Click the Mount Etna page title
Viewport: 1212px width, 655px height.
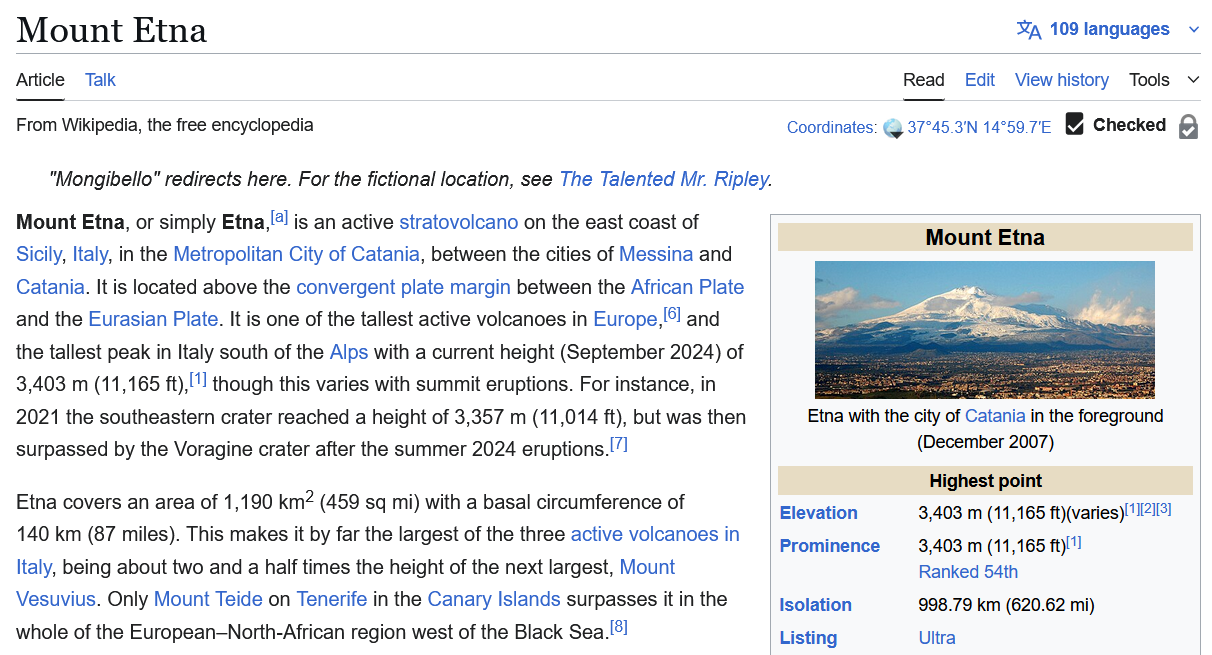[111, 30]
